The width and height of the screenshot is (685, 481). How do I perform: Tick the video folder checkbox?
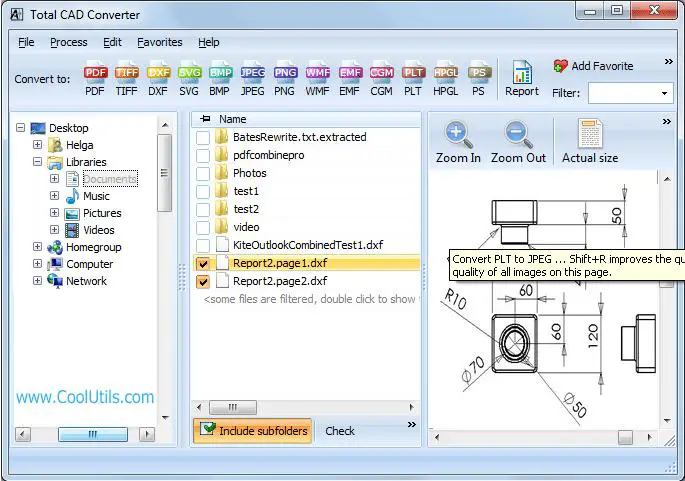[203, 227]
